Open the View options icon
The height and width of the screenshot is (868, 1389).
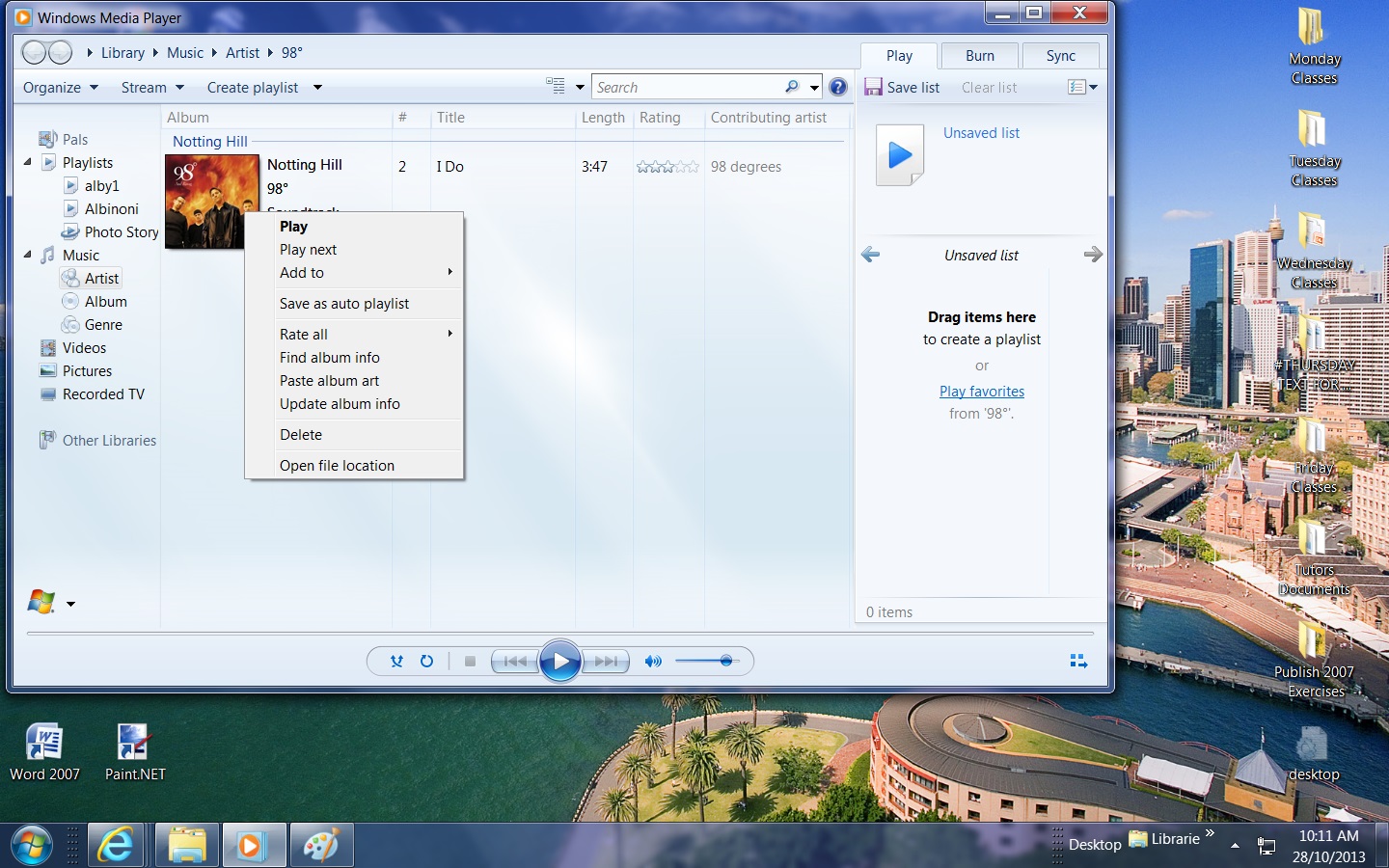click(x=556, y=86)
